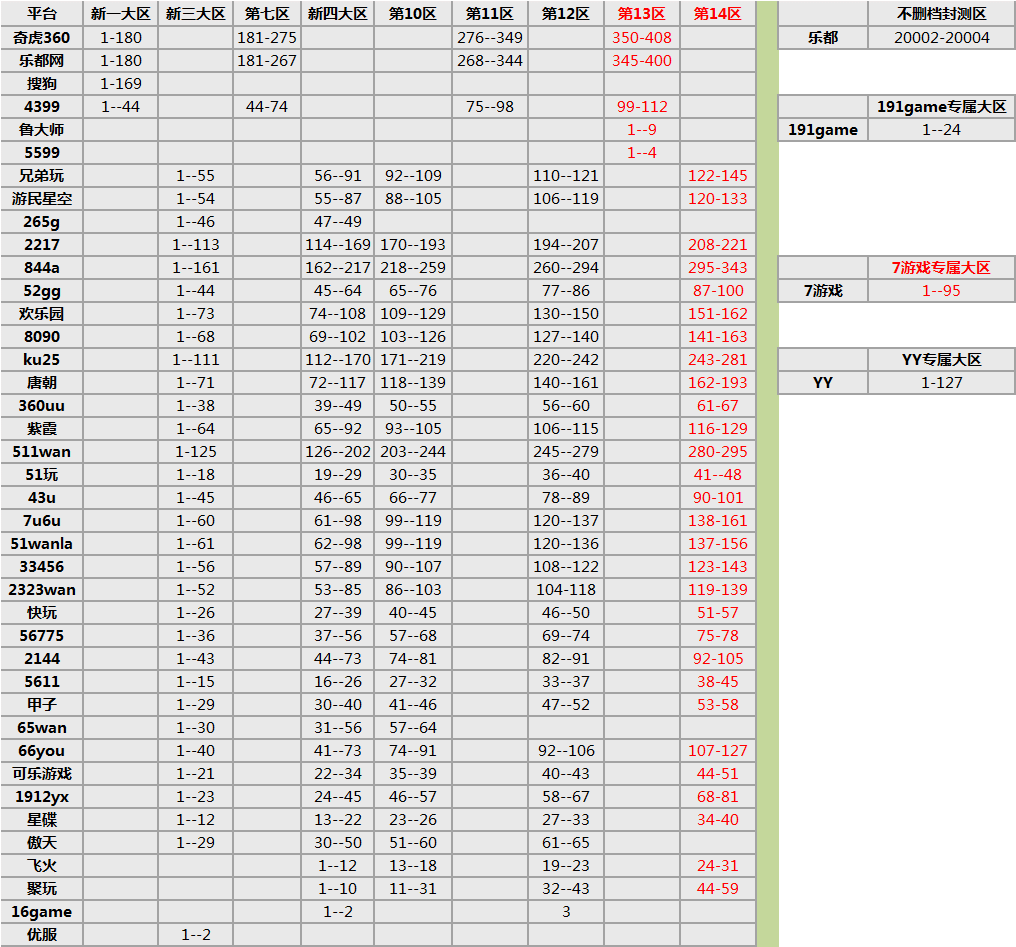Viewport: 1016px width, 947px height.
Task: Select the cell with value 350-408
Action: (641, 38)
